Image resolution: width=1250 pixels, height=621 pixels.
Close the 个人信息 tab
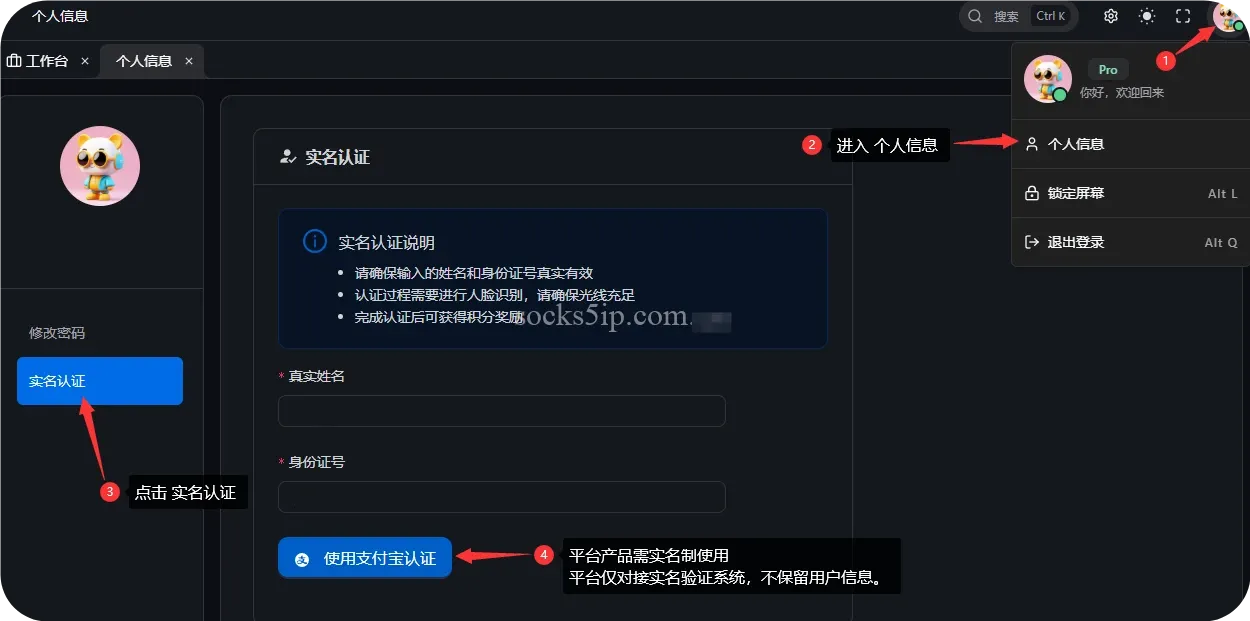click(189, 61)
